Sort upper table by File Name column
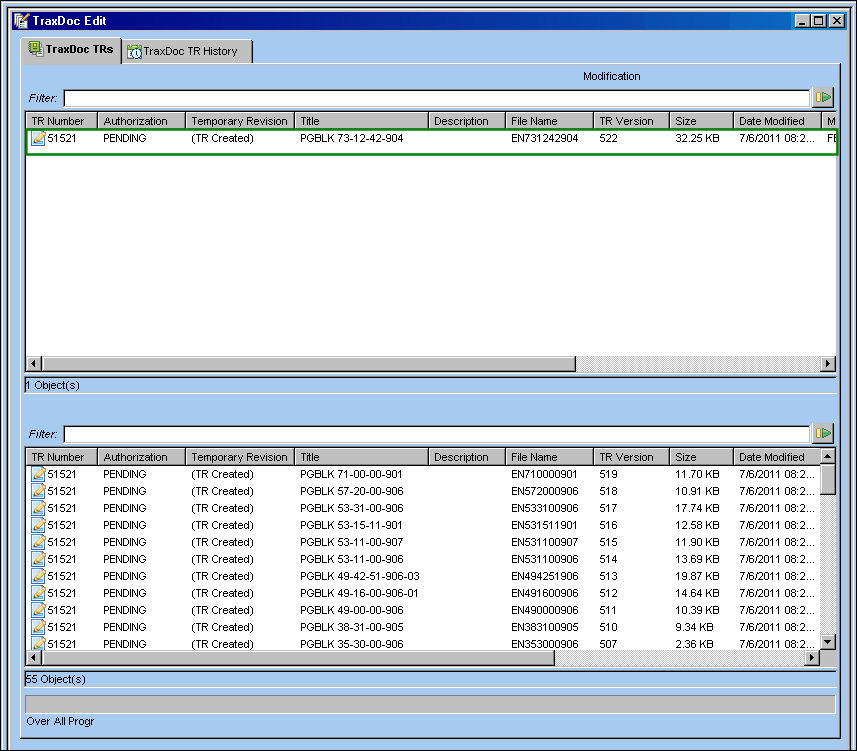Screen dimensions: 857x751 [549, 121]
